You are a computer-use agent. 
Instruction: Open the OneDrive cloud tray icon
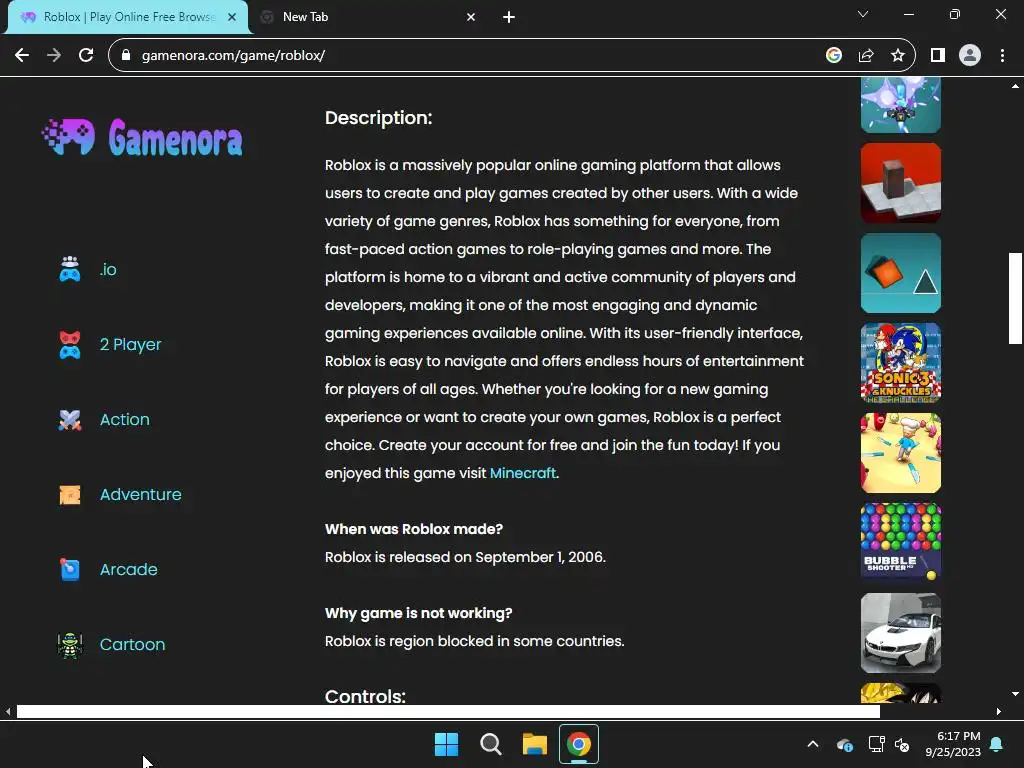pyautogui.click(x=844, y=744)
